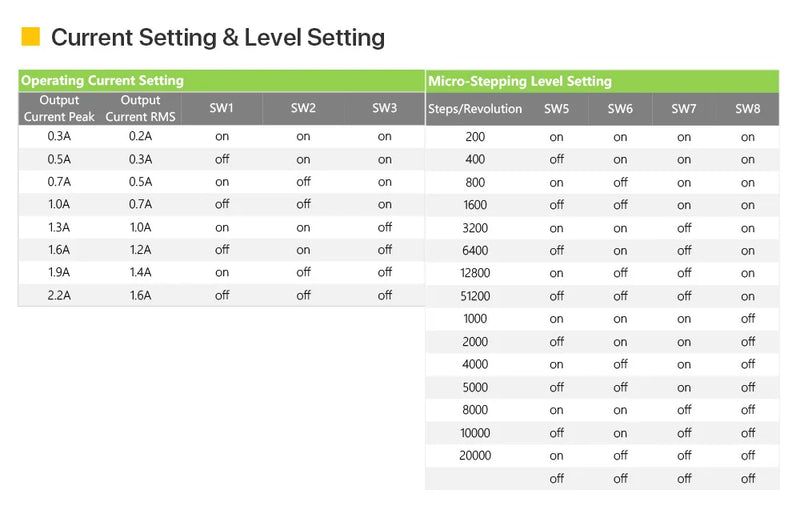Click the Steps/Revolution column header
The width and height of the screenshot is (800, 514).
pyautogui.click(x=475, y=109)
